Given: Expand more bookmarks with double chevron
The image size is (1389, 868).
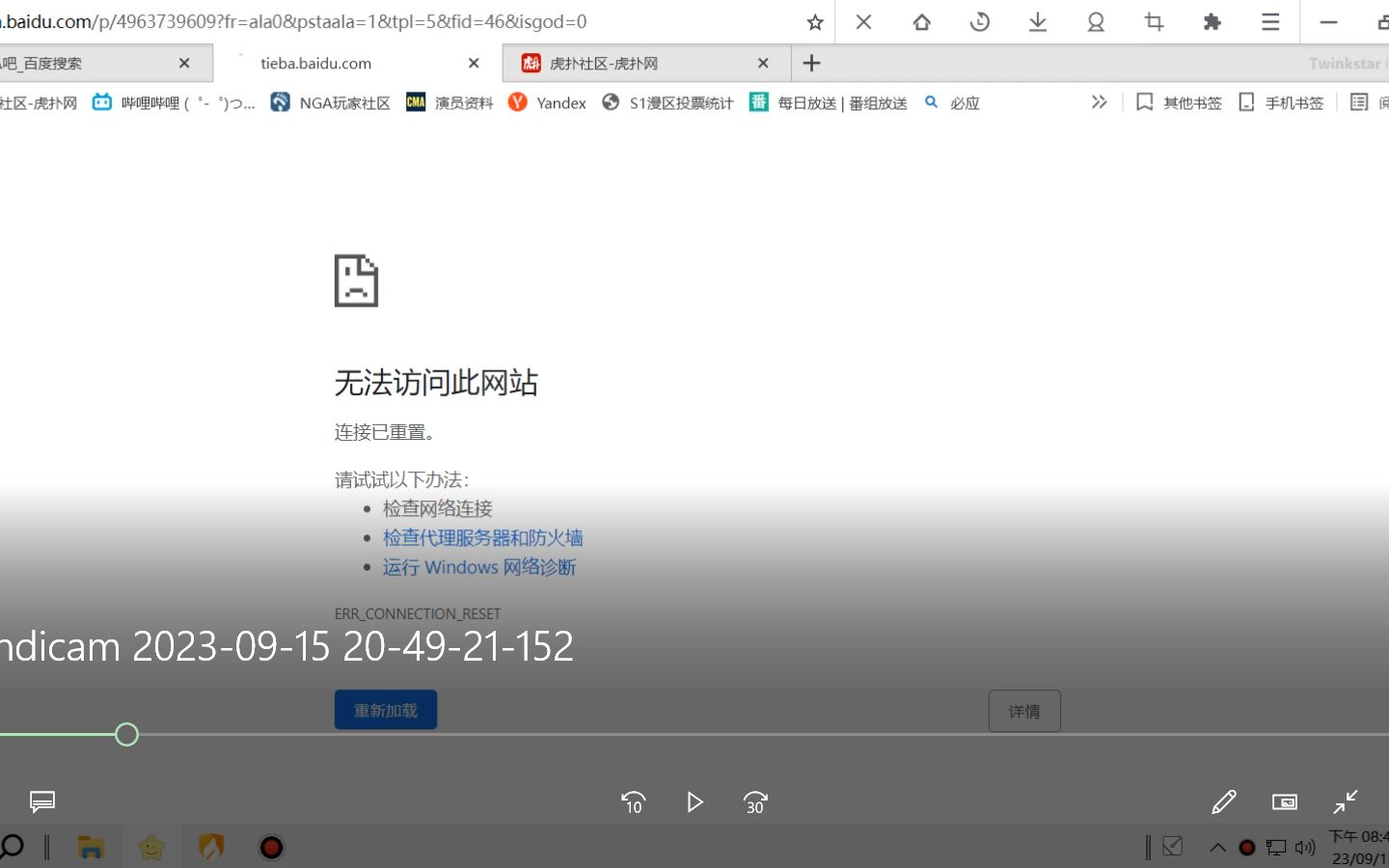Looking at the screenshot, I should [1099, 101].
